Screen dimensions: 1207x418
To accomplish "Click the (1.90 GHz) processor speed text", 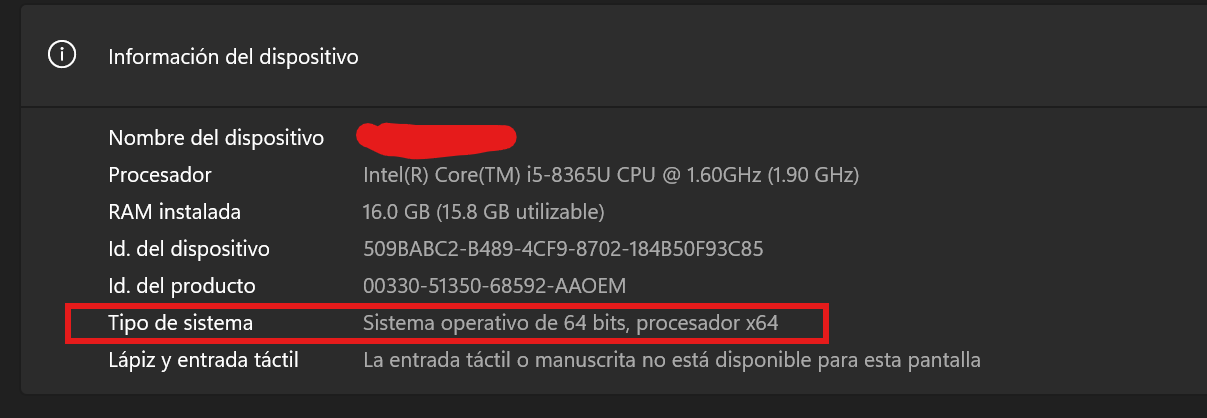I will pyautogui.click(x=813, y=175).
